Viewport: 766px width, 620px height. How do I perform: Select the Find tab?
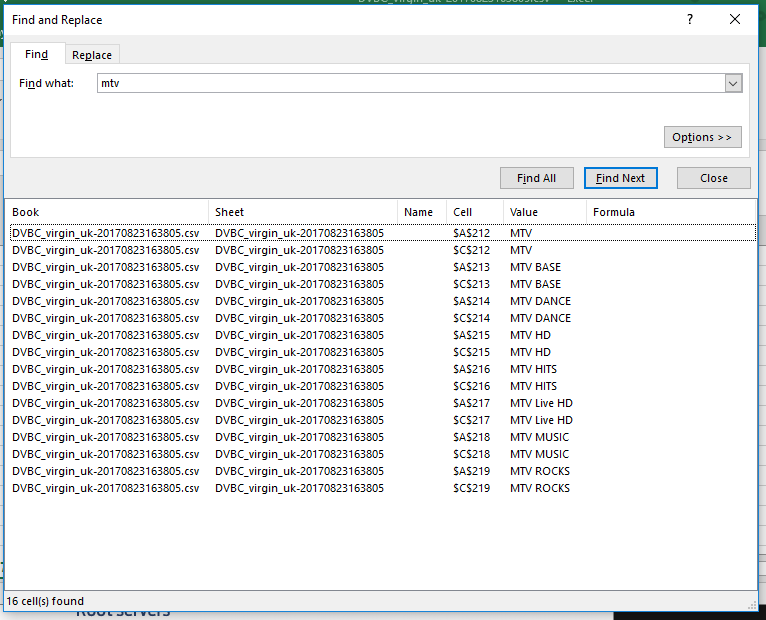[37, 54]
